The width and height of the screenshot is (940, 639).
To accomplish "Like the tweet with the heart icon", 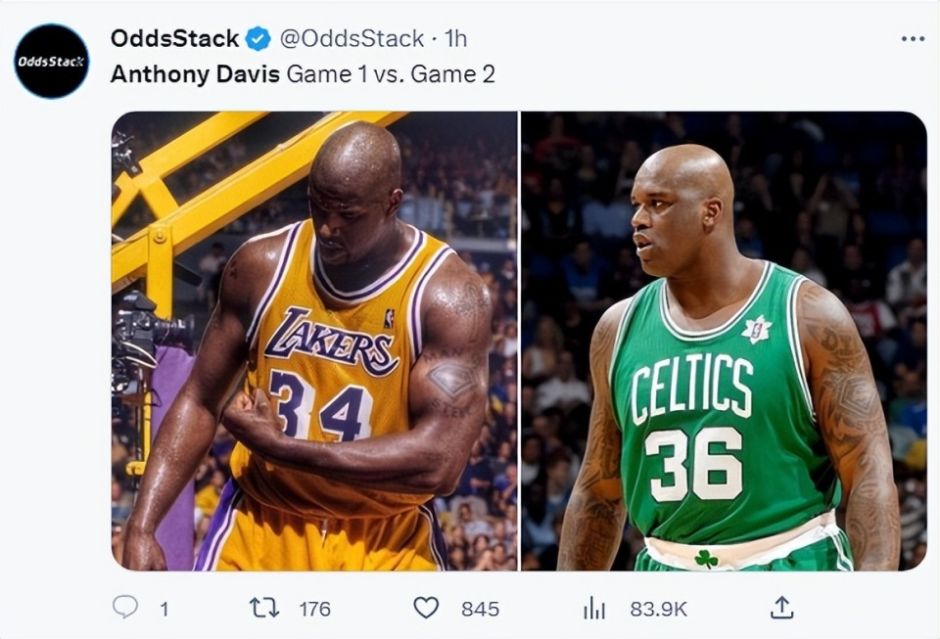I will (426, 607).
